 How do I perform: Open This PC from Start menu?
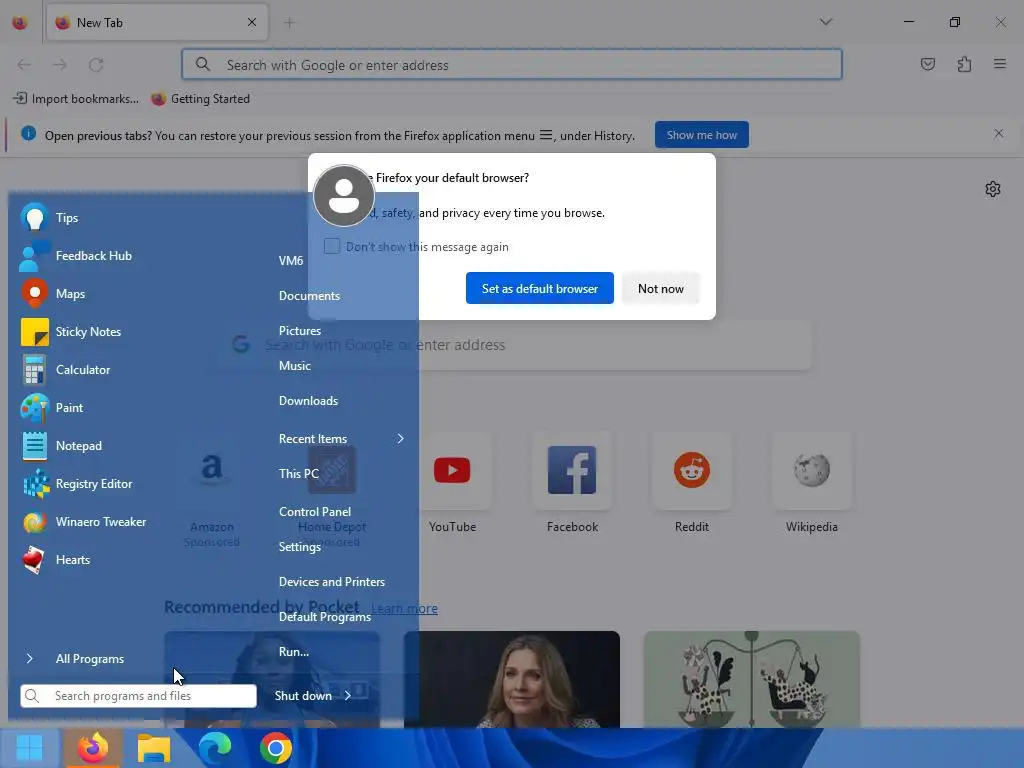(x=298, y=473)
